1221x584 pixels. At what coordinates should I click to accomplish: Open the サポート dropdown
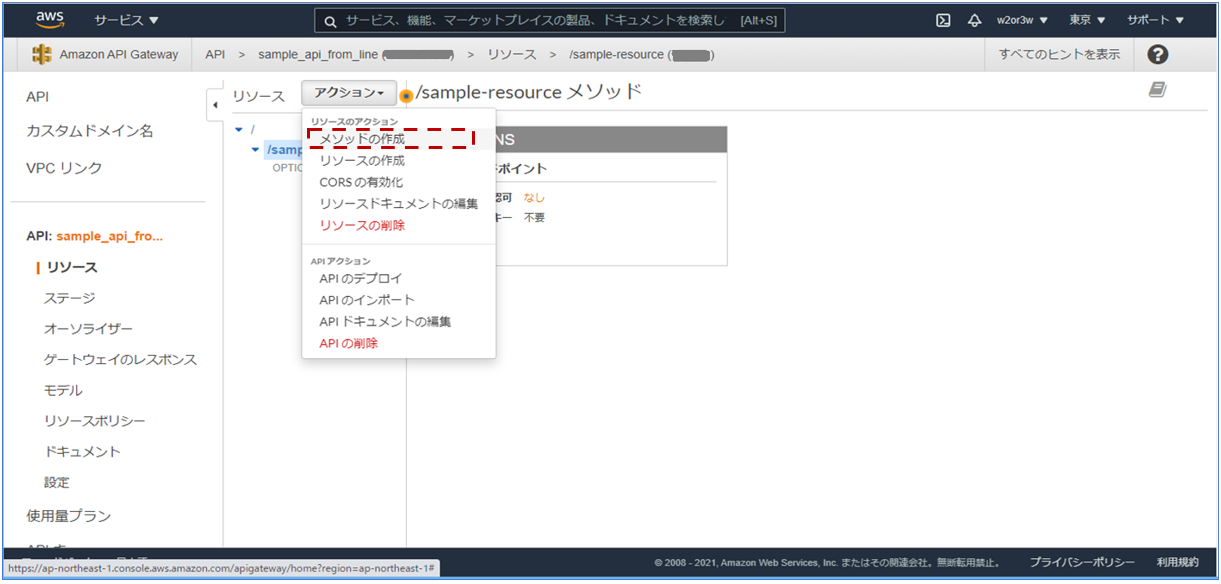[x=1157, y=18]
